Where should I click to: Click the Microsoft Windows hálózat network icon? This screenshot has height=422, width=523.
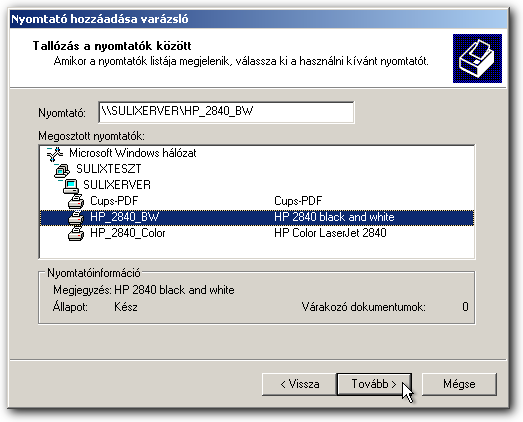[55, 154]
